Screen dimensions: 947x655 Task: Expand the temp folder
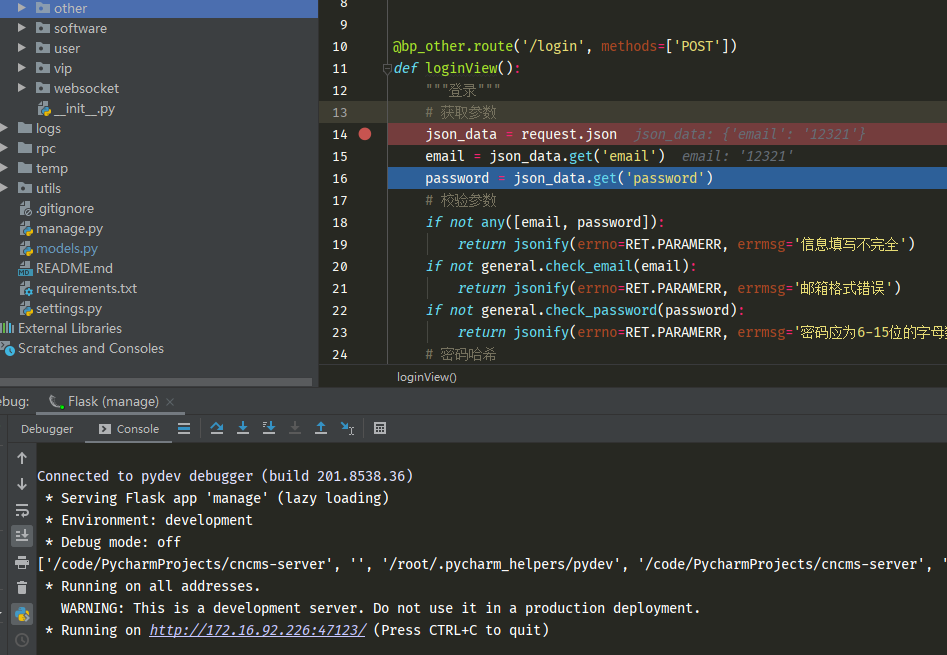tap(4, 168)
